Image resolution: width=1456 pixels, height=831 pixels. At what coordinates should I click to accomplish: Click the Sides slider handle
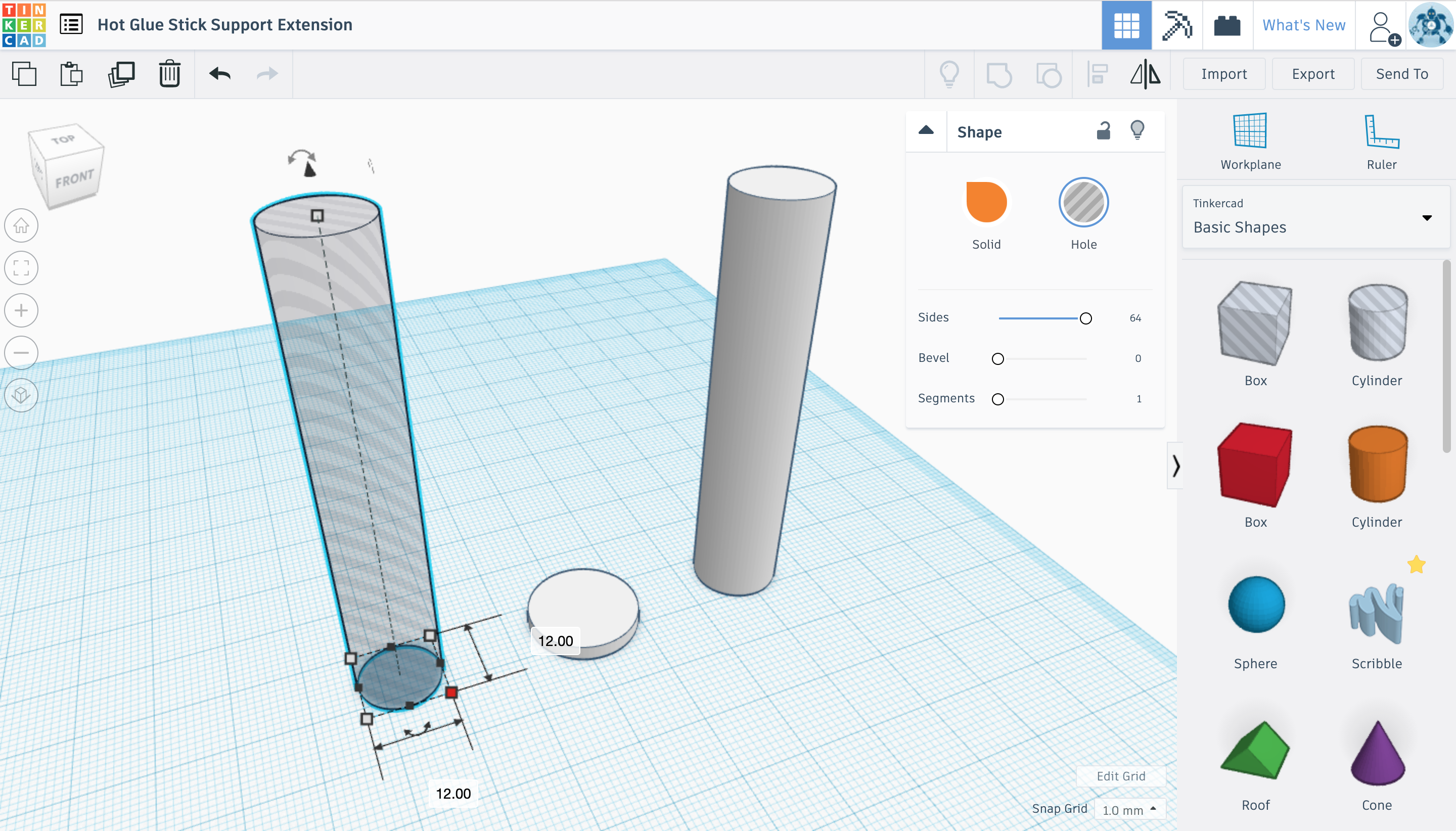point(1085,318)
